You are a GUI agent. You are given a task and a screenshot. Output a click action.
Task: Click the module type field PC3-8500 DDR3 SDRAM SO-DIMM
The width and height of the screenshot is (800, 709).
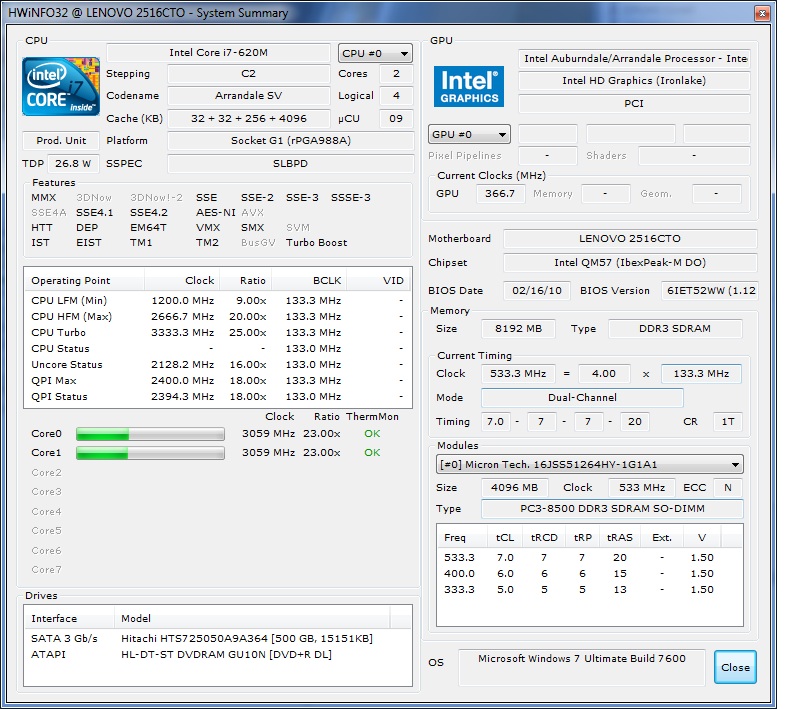tap(612, 509)
